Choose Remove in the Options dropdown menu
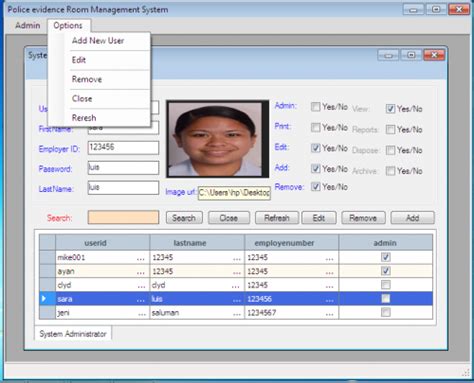Screen dimensions: 474x383 pyautogui.click(x=87, y=79)
